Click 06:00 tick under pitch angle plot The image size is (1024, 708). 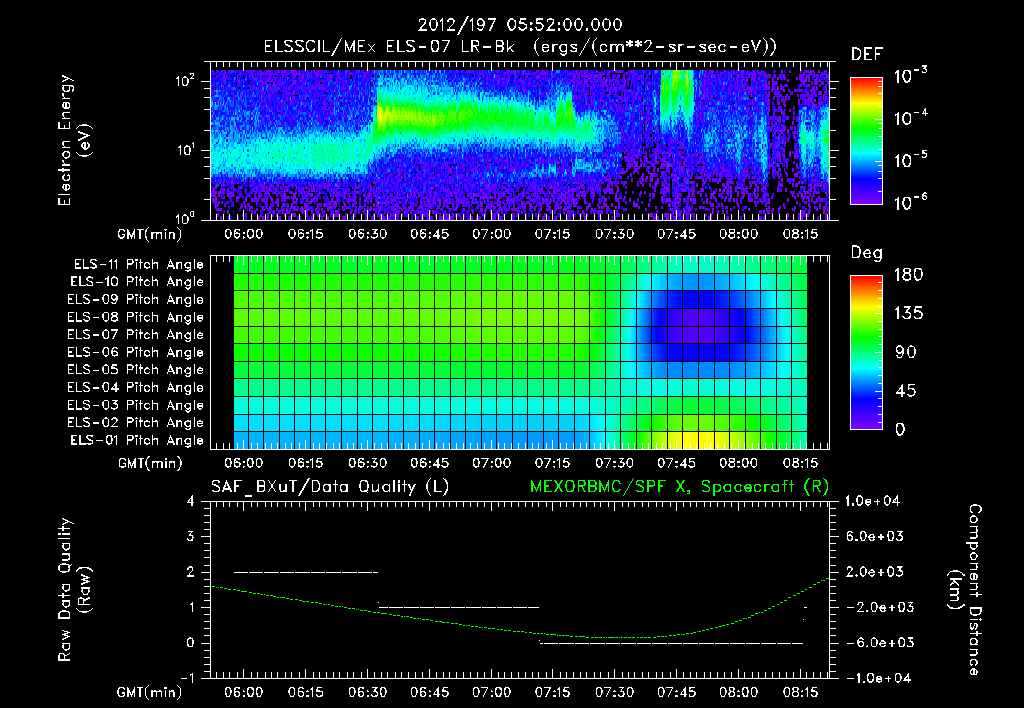tap(244, 463)
